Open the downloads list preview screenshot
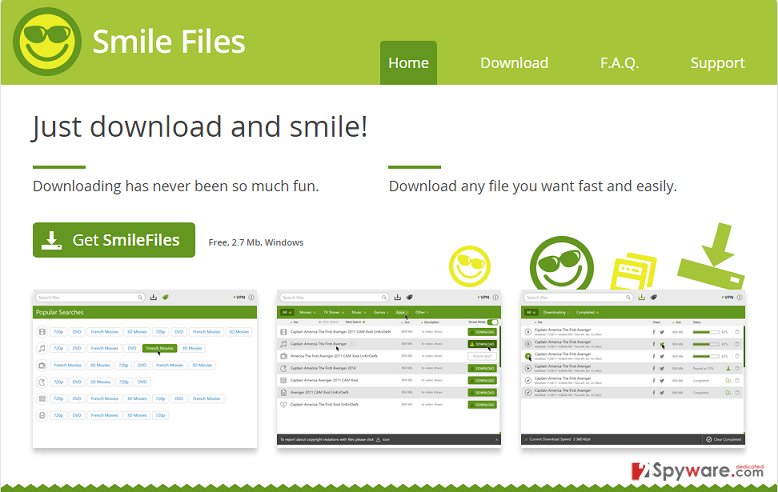This screenshot has height=492, width=778. [x=633, y=368]
